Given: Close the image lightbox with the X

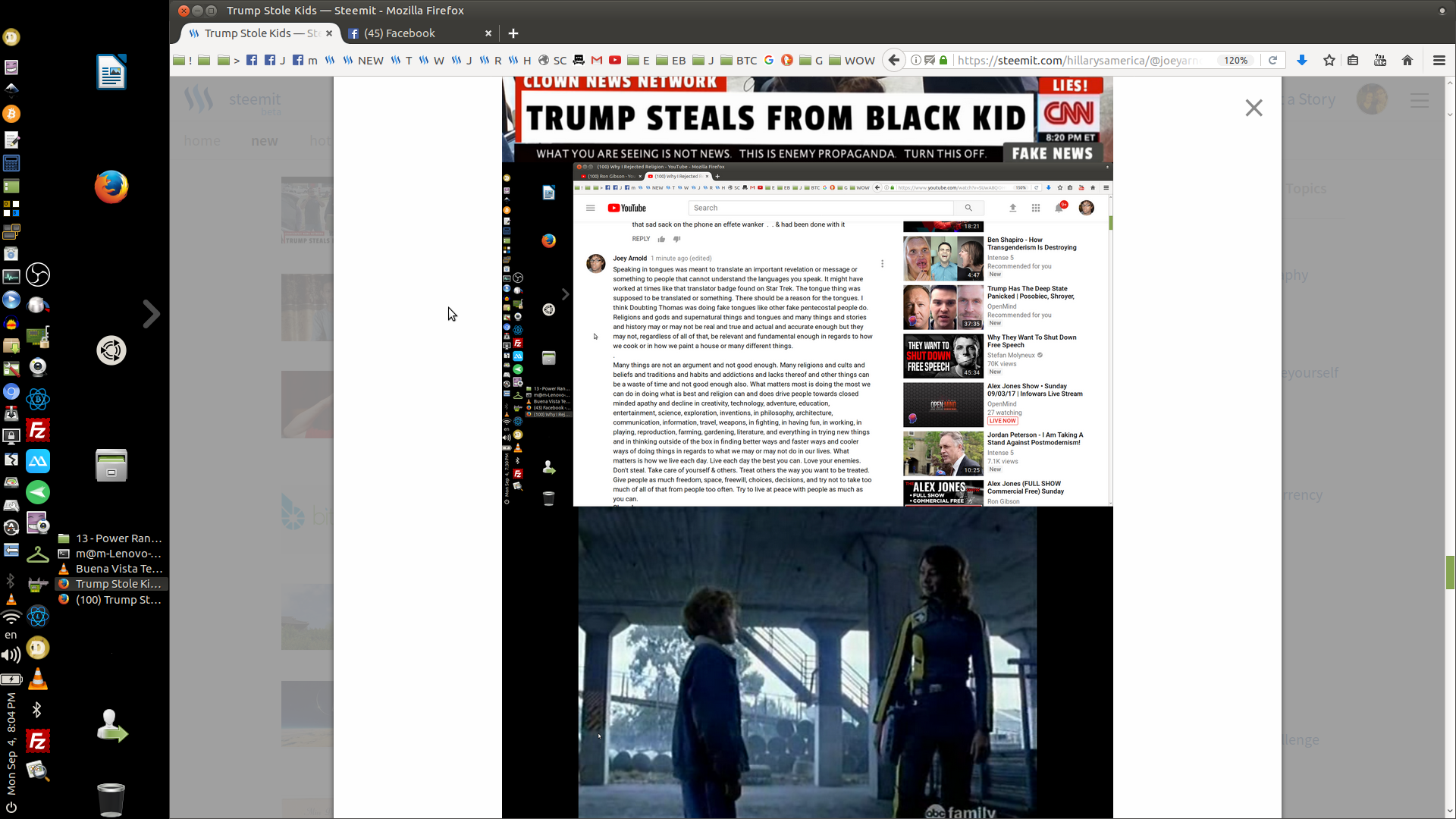Looking at the screenshot, I should [x=1254, y=108].
